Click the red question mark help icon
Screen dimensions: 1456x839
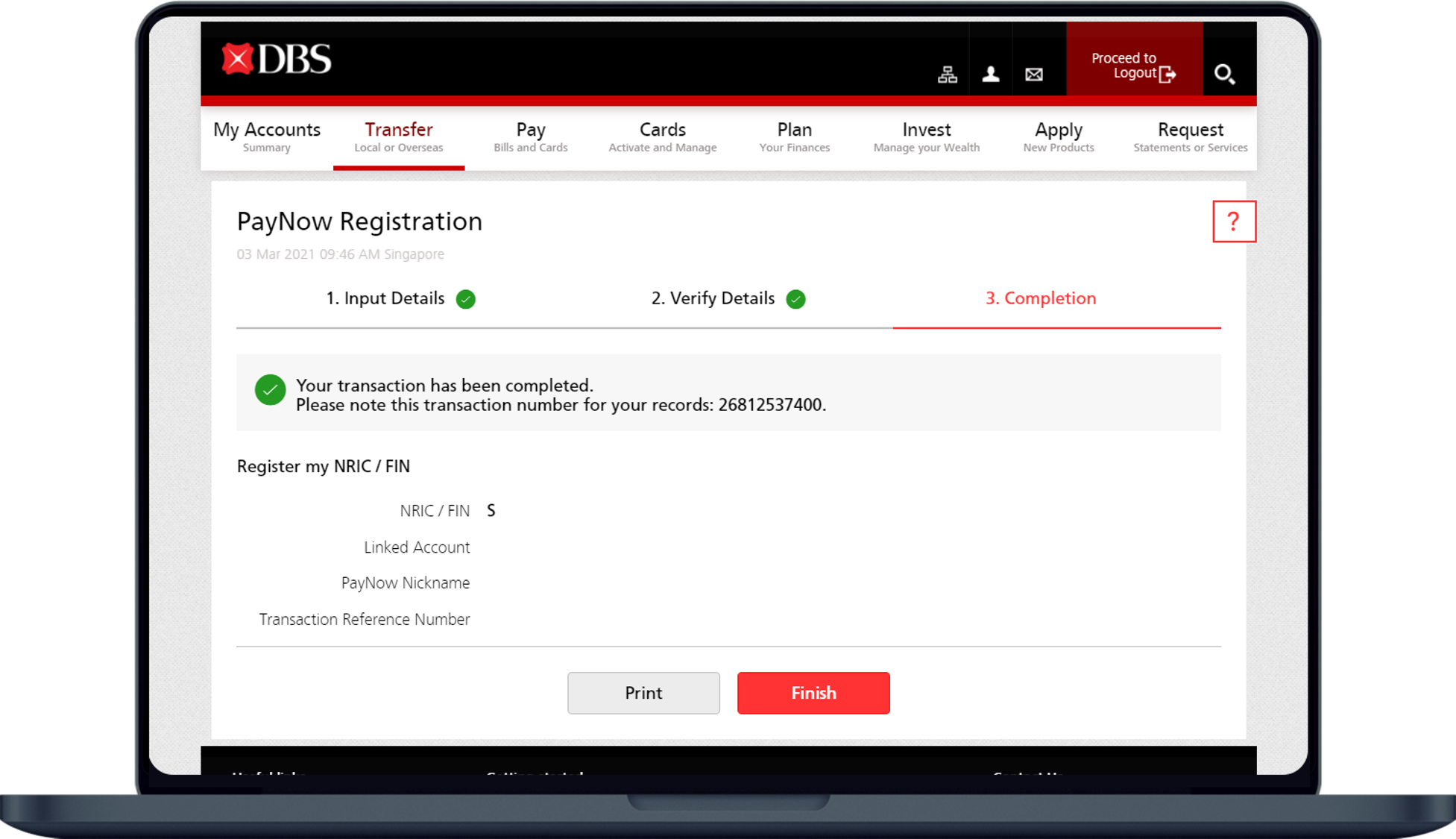click(x=1234, y=221)
